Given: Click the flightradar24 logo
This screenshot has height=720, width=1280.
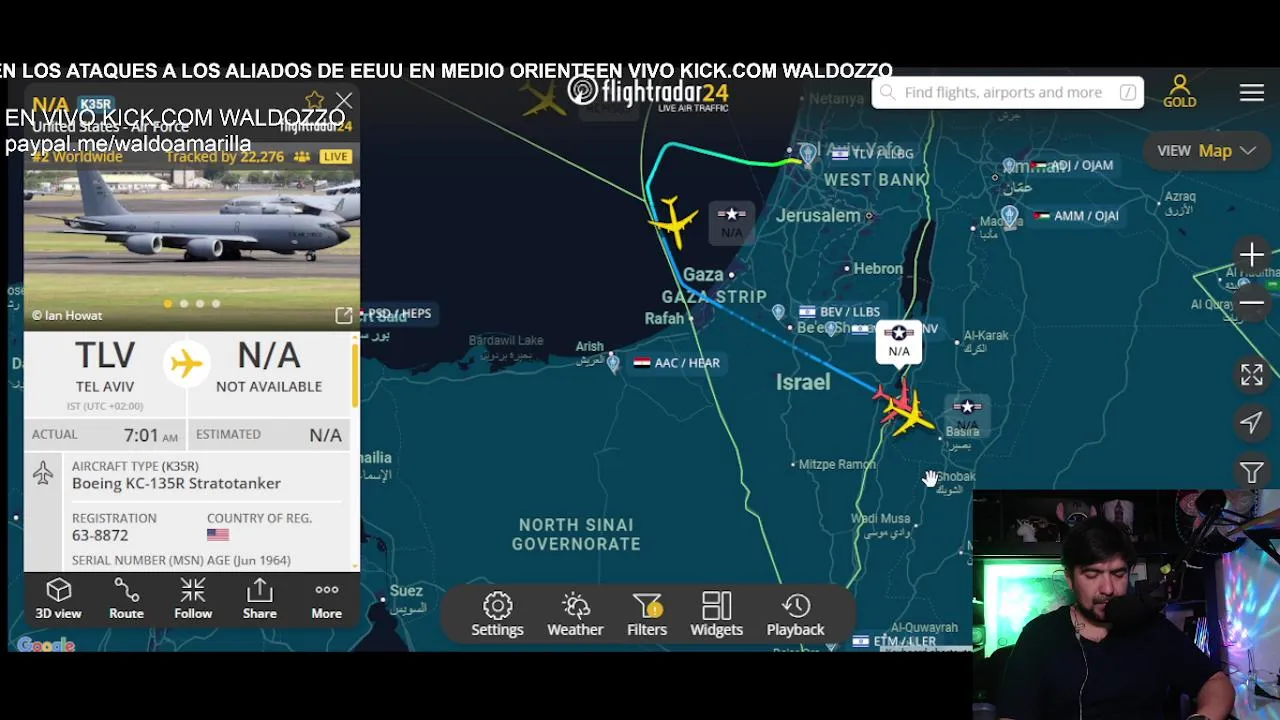Looking at the screenshot, I should click(x=648, y=93).
